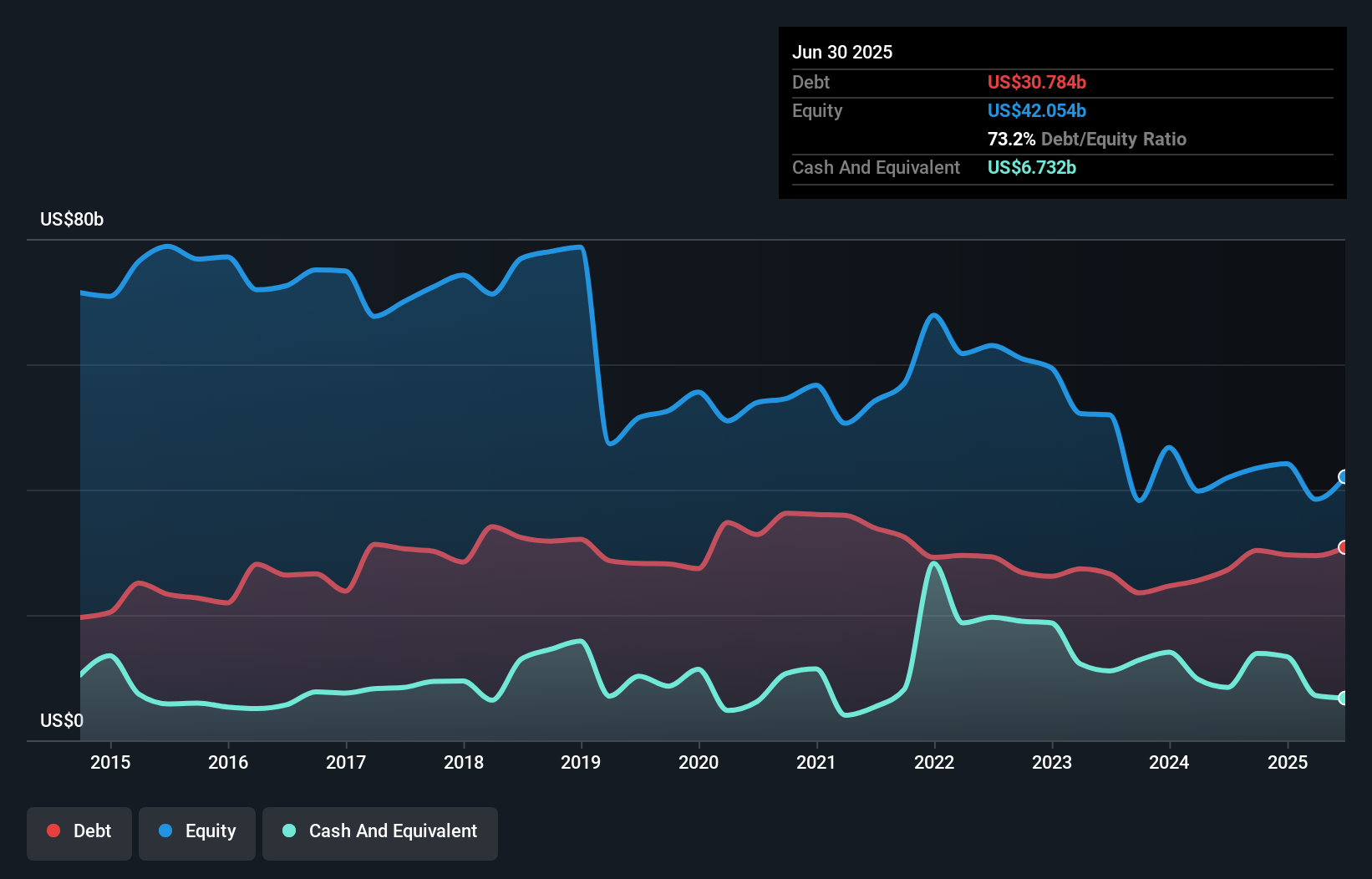Hide the Equity series via the legend
The width and height of the screenshot is (1372, 879).
click(x=197, y=831)
